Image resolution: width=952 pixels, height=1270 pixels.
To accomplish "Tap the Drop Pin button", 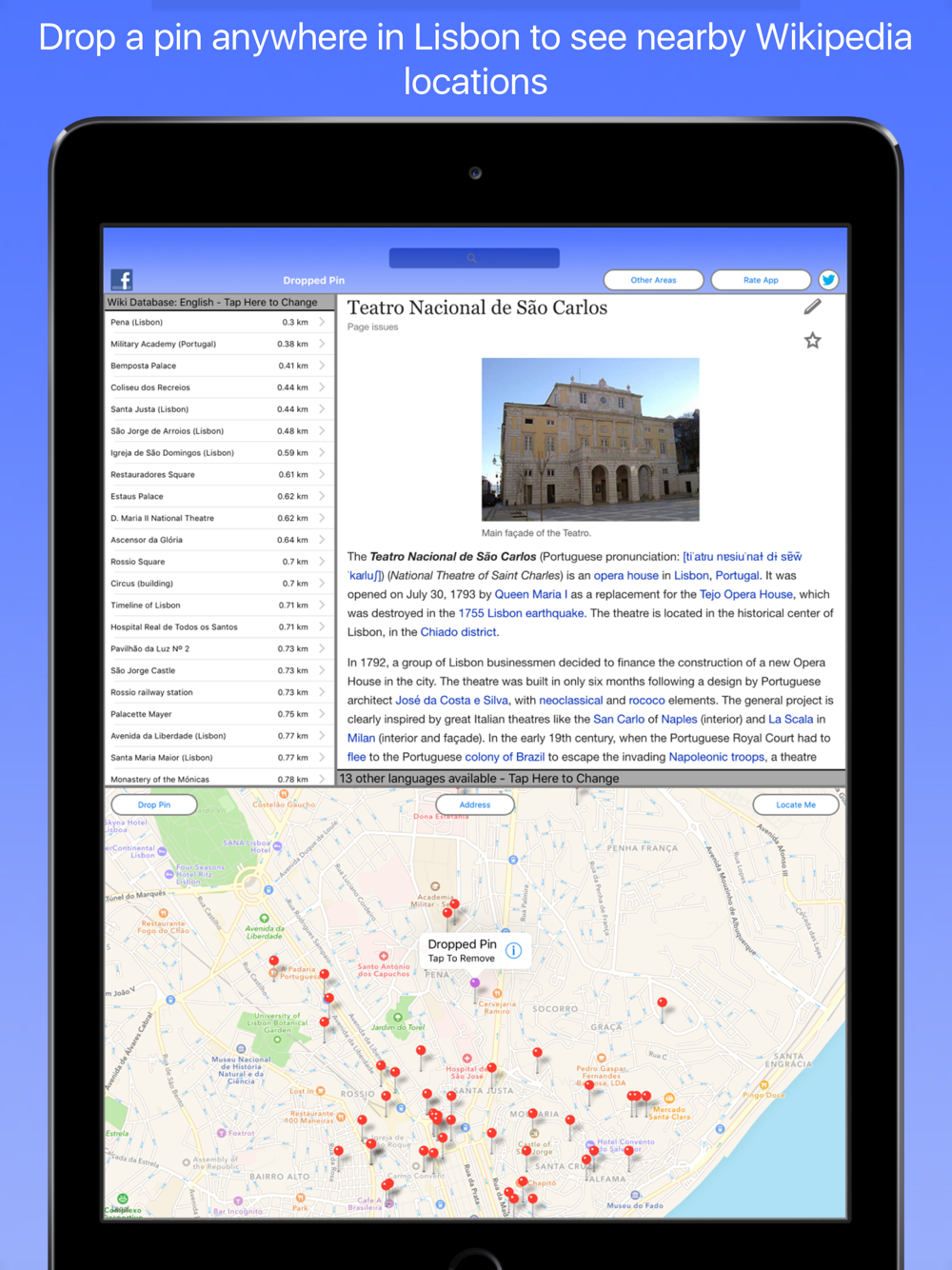I will pos(153,804).
